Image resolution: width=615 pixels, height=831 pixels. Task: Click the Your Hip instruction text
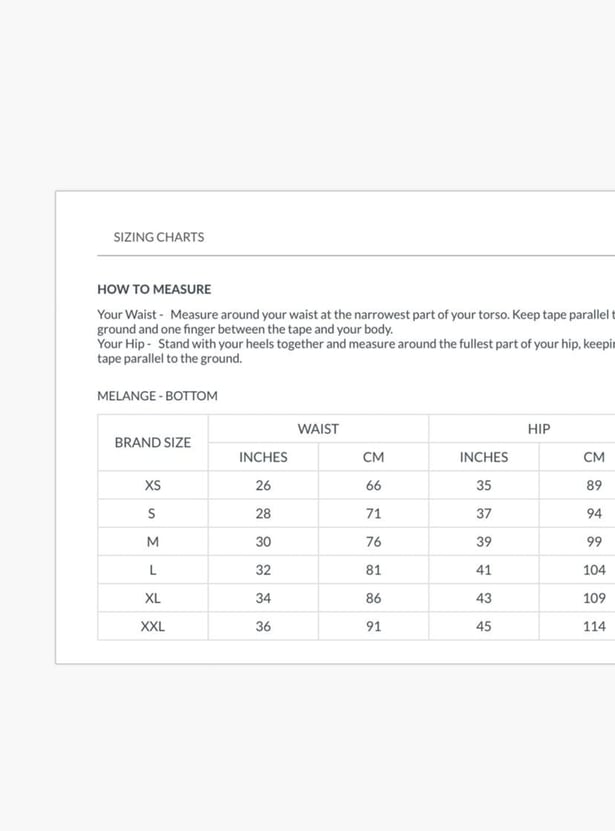356,351
